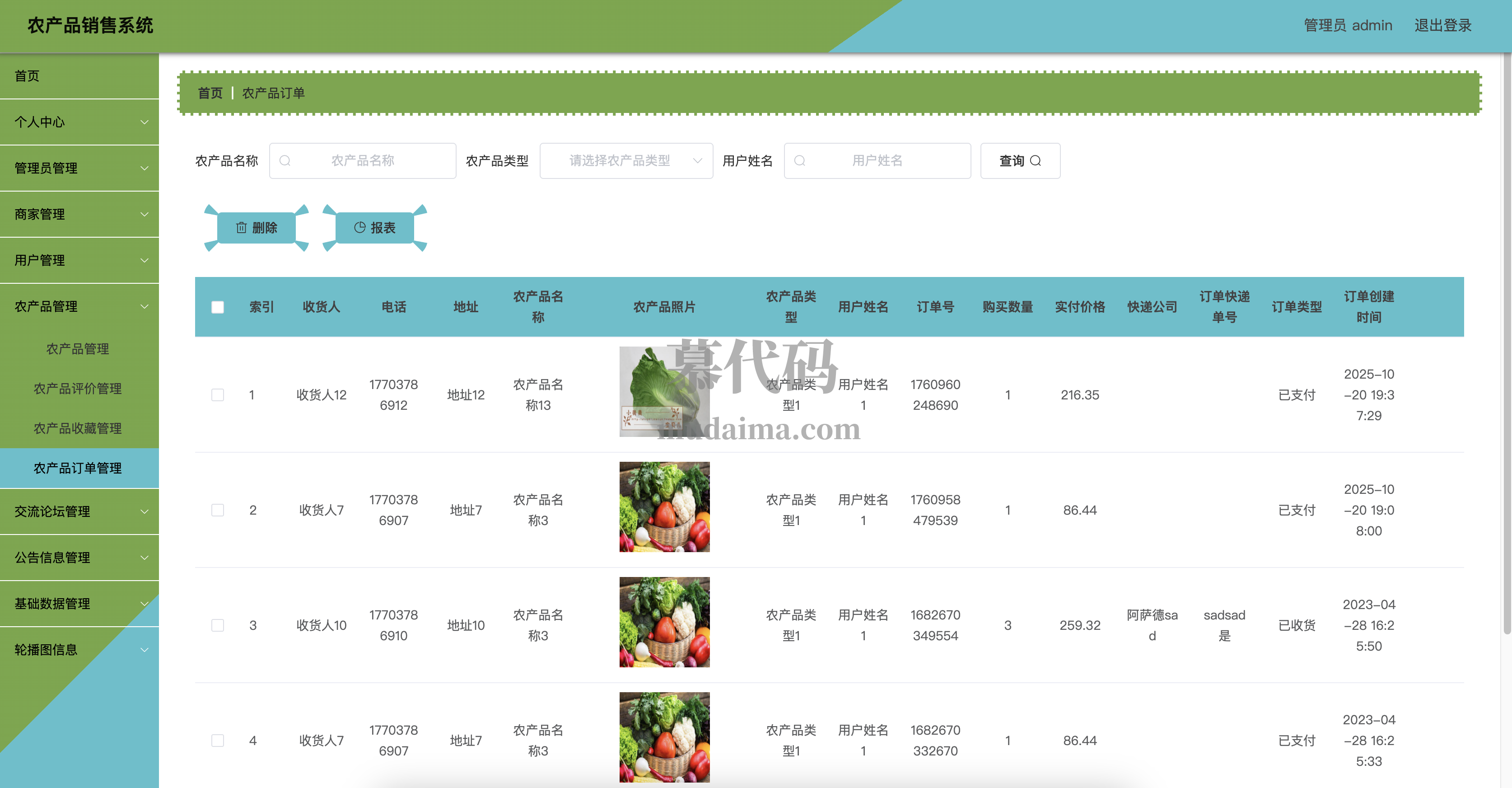
Task: Open the 请选择农产品类型 dropdown
Action: pyautogui.click(x=625, y=161)
